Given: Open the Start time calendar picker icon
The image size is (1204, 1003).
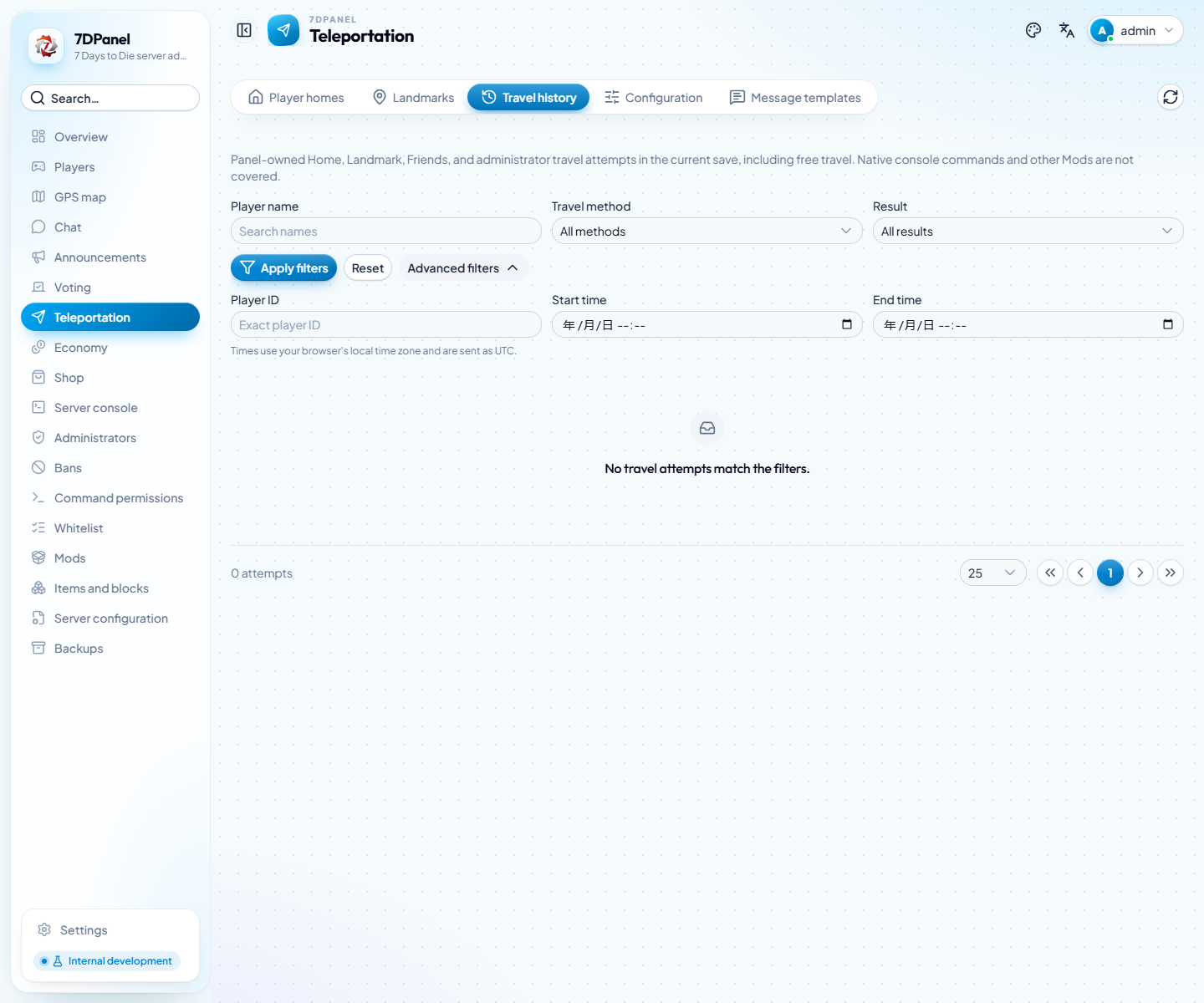Looking at the screenshot, I should [847, 324].
